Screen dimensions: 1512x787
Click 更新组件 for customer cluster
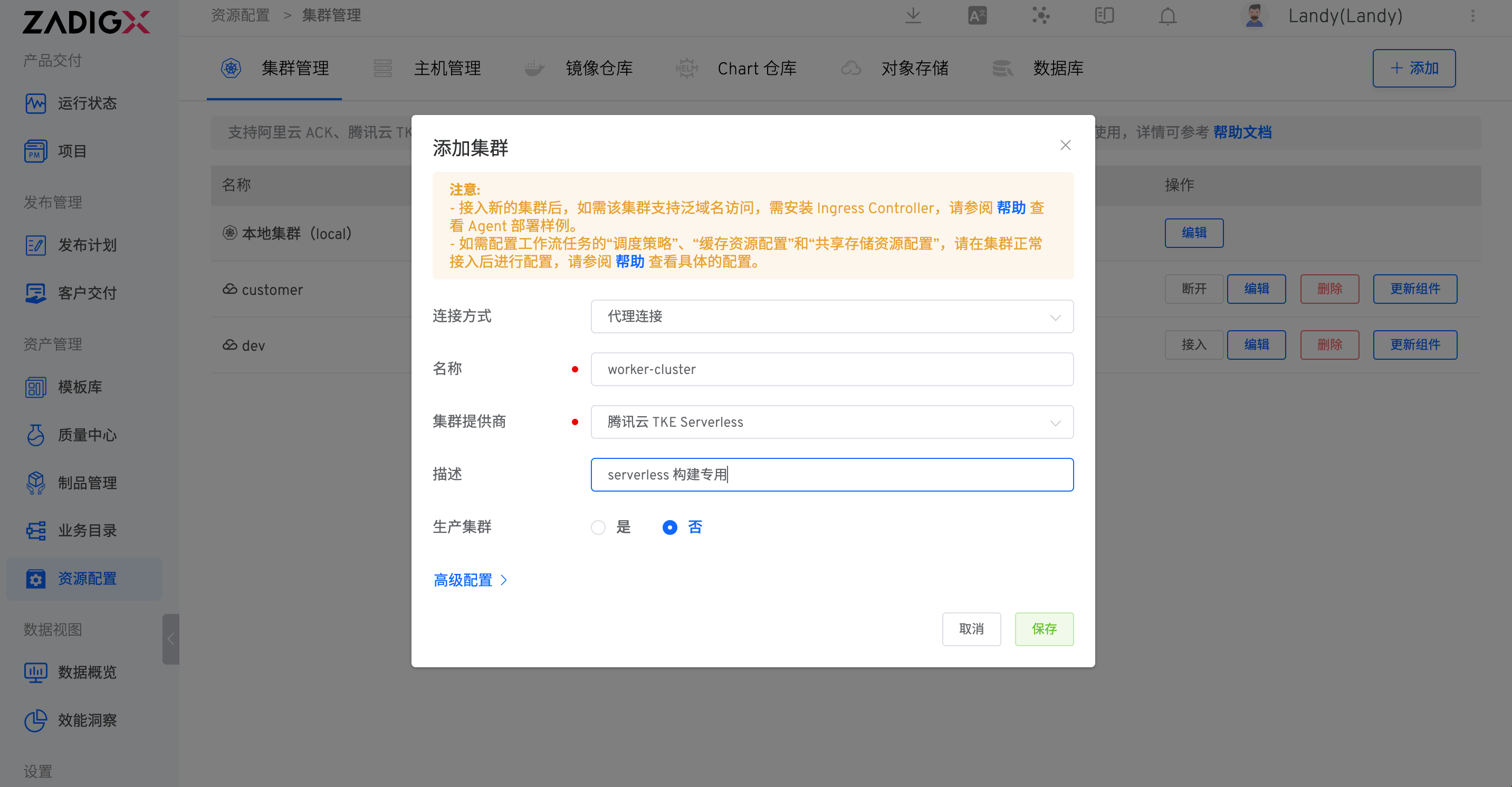click(1415, 289)
